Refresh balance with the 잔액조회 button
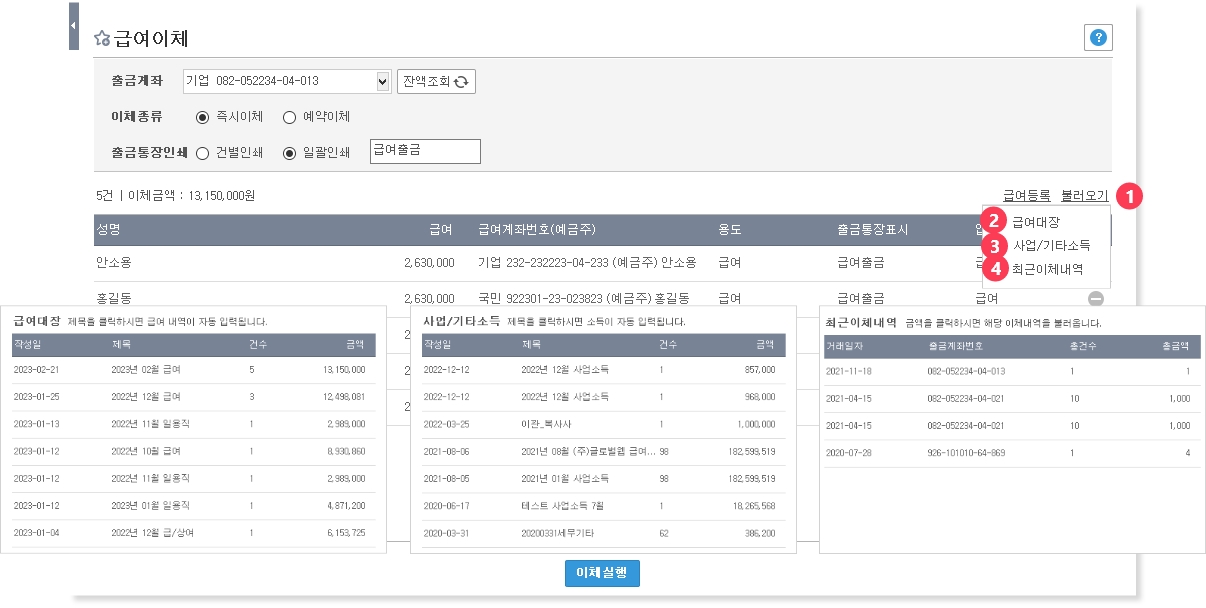1206x608 pixels. tap(436, 82)
